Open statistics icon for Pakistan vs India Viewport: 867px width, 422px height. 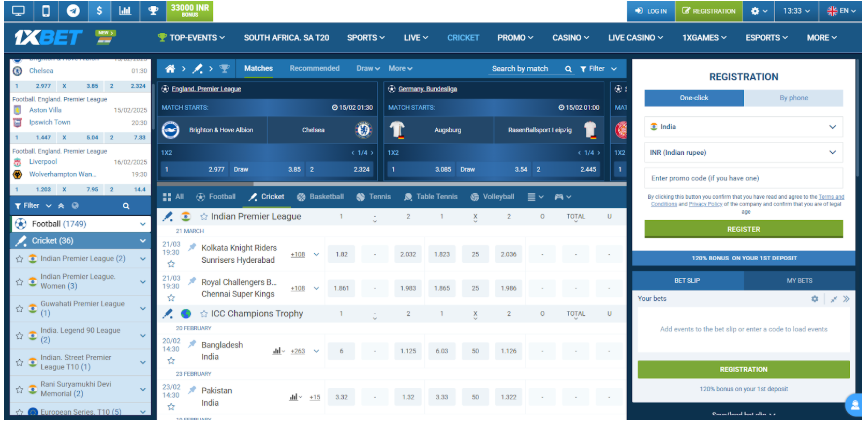click(295, 397)
